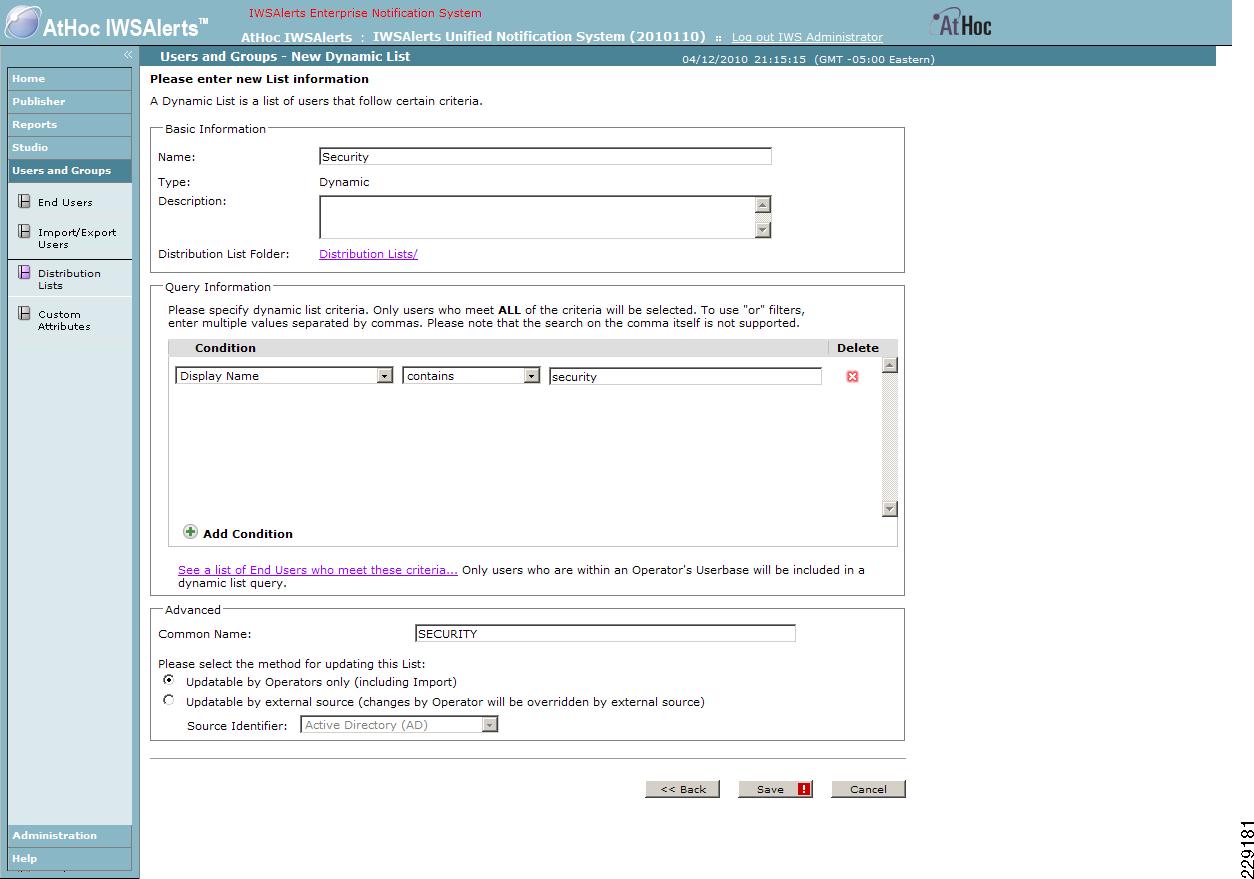Click the Description text area
This screenshot has height=879, width=1254.
point(537,217)
